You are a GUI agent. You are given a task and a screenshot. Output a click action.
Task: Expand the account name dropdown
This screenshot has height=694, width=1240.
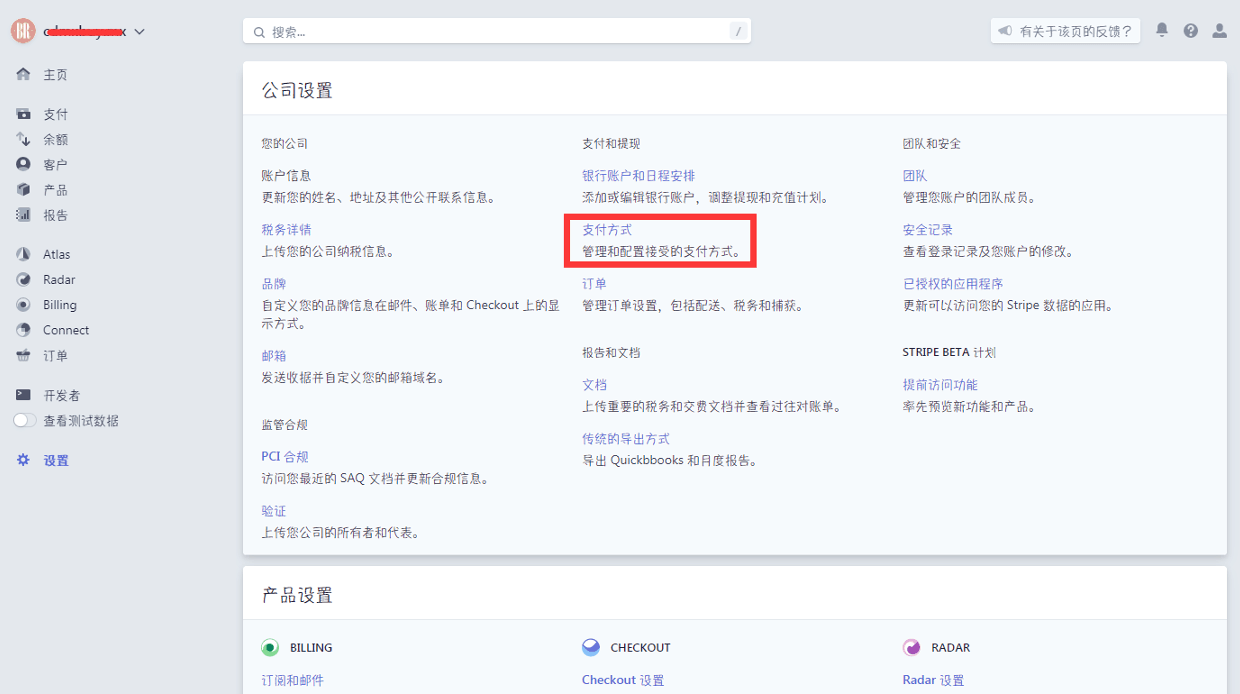139,31
